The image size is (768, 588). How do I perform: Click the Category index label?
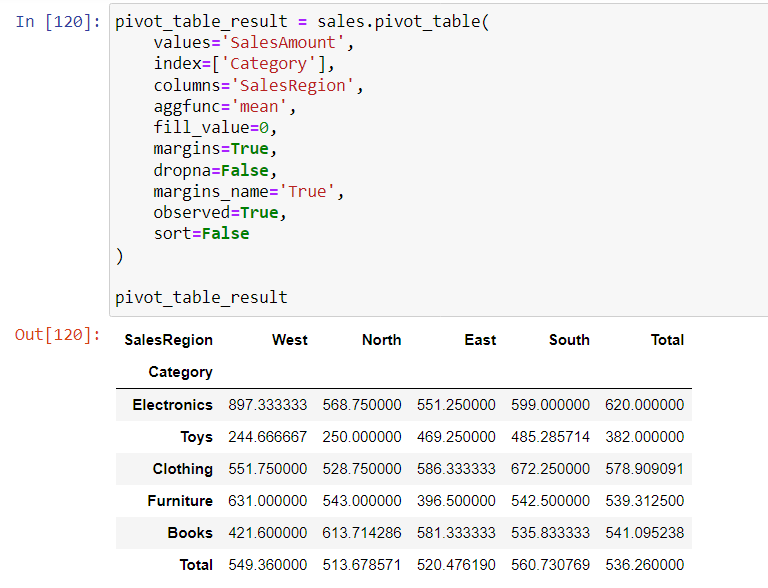point(181,372)
